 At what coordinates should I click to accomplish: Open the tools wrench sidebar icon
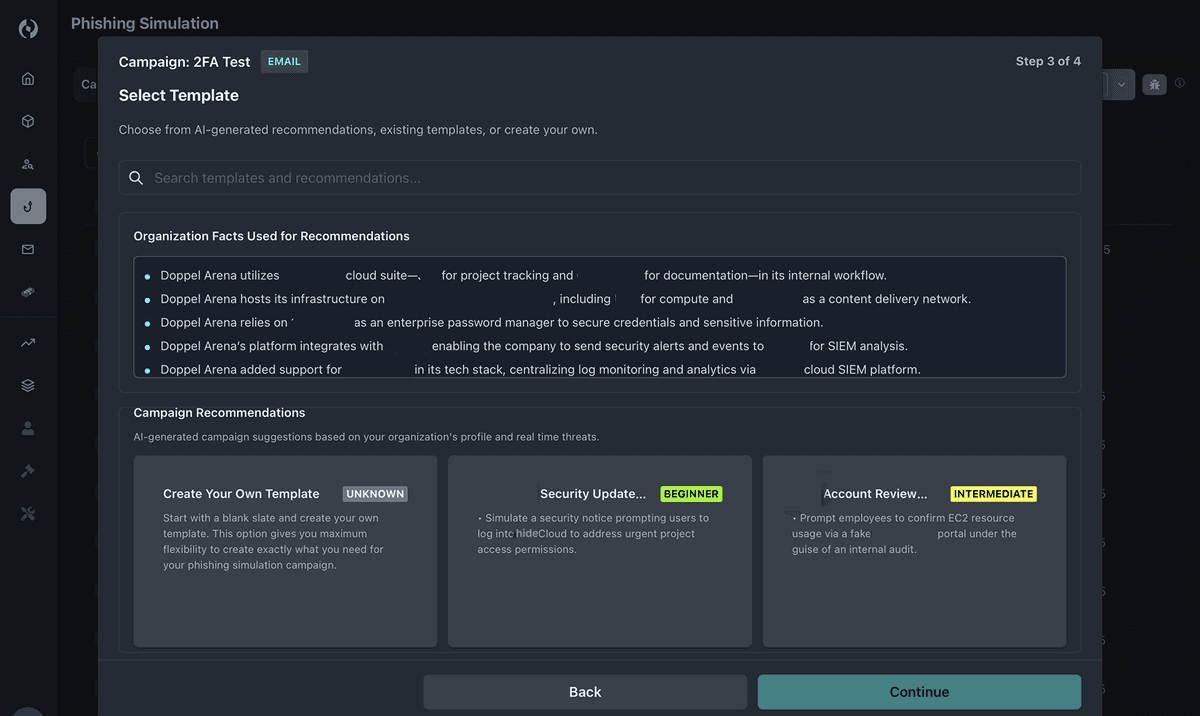[27, 513]
